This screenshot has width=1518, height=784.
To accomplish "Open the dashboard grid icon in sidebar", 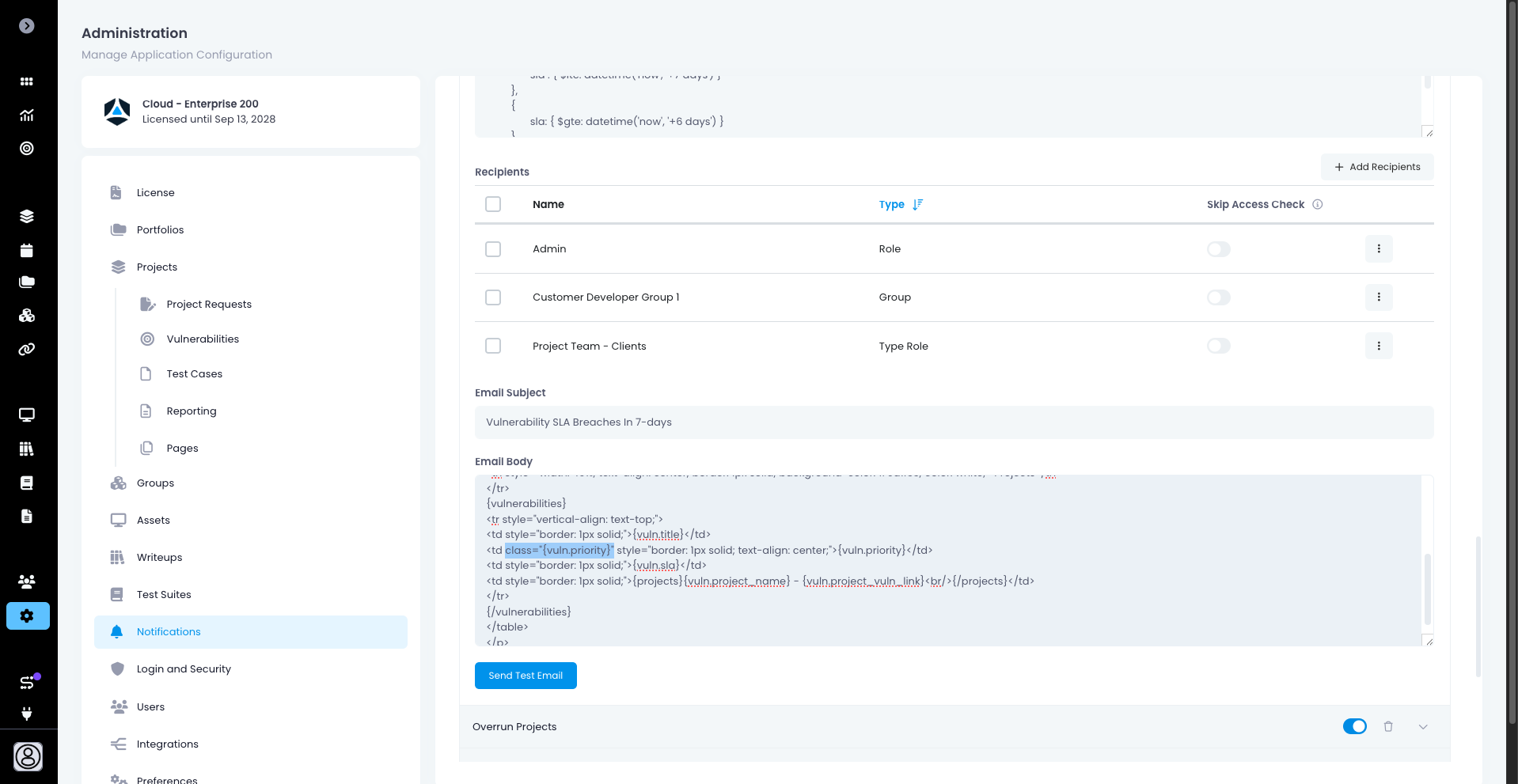I will click(27, 81).
